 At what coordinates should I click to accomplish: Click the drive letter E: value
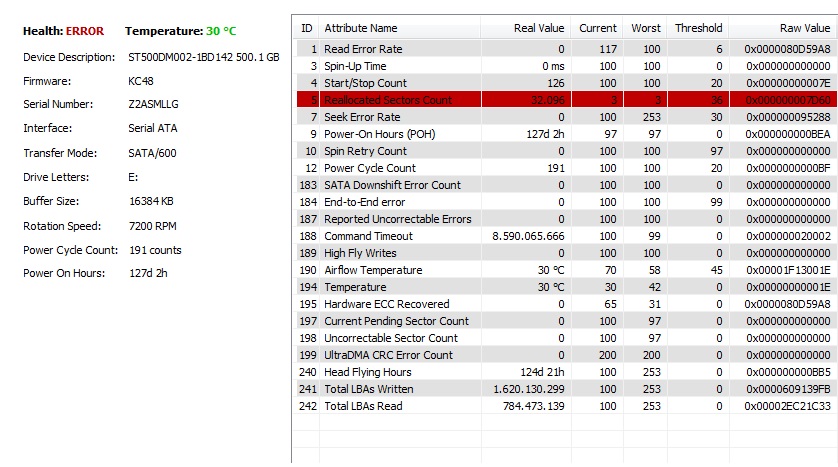click(133, 177)
